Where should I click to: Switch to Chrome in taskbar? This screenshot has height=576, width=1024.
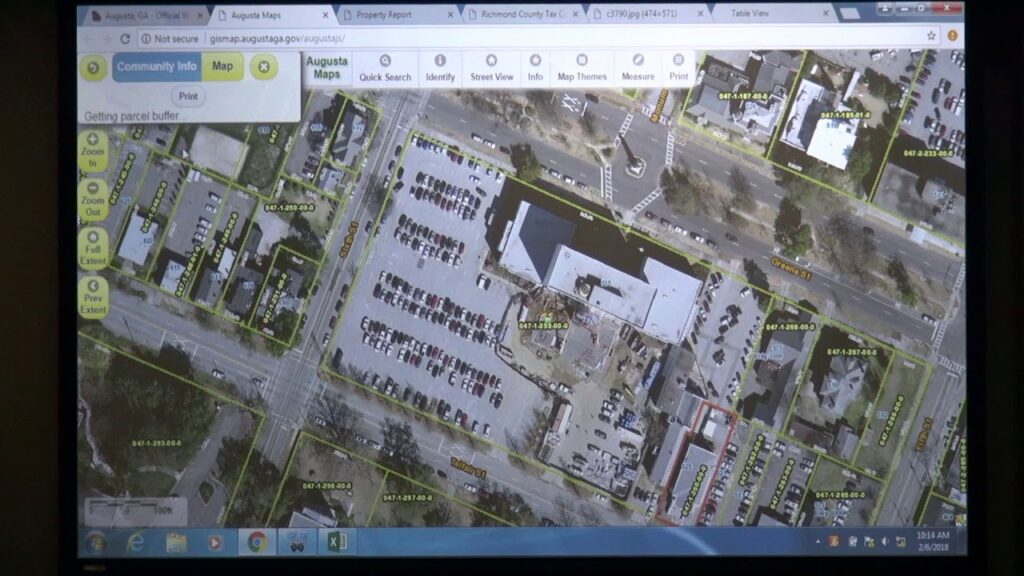pos(257,542)
